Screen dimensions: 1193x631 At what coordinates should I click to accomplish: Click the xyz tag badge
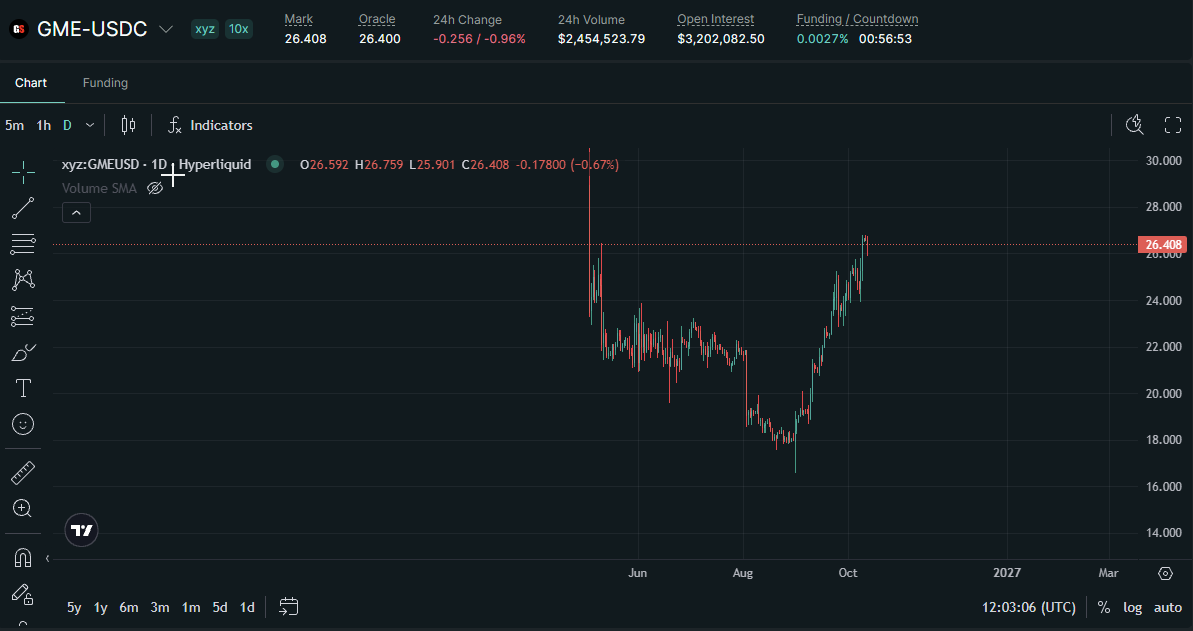tap(205, 29)
